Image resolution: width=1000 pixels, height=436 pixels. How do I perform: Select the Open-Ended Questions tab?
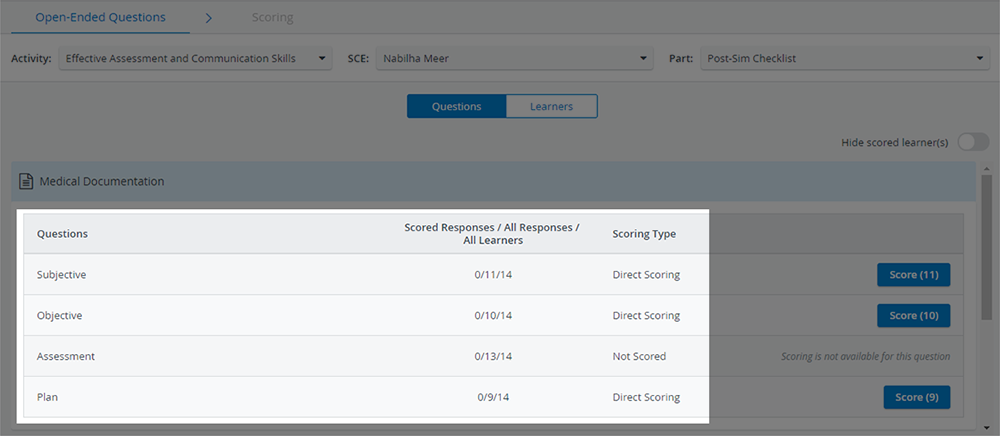[x=101, y=17]
